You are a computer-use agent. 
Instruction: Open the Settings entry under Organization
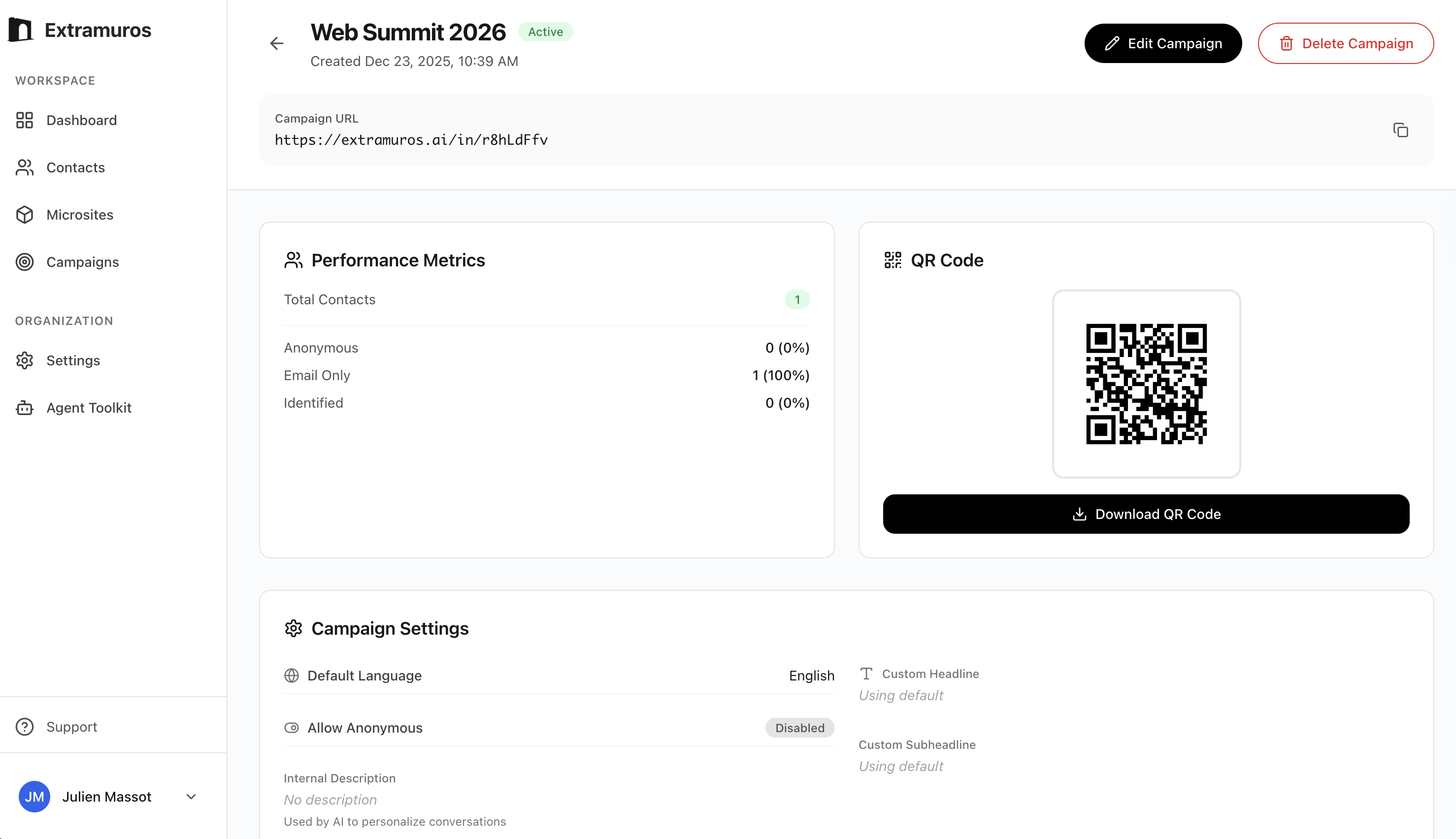pyautogui.click(x=72, y=360)
